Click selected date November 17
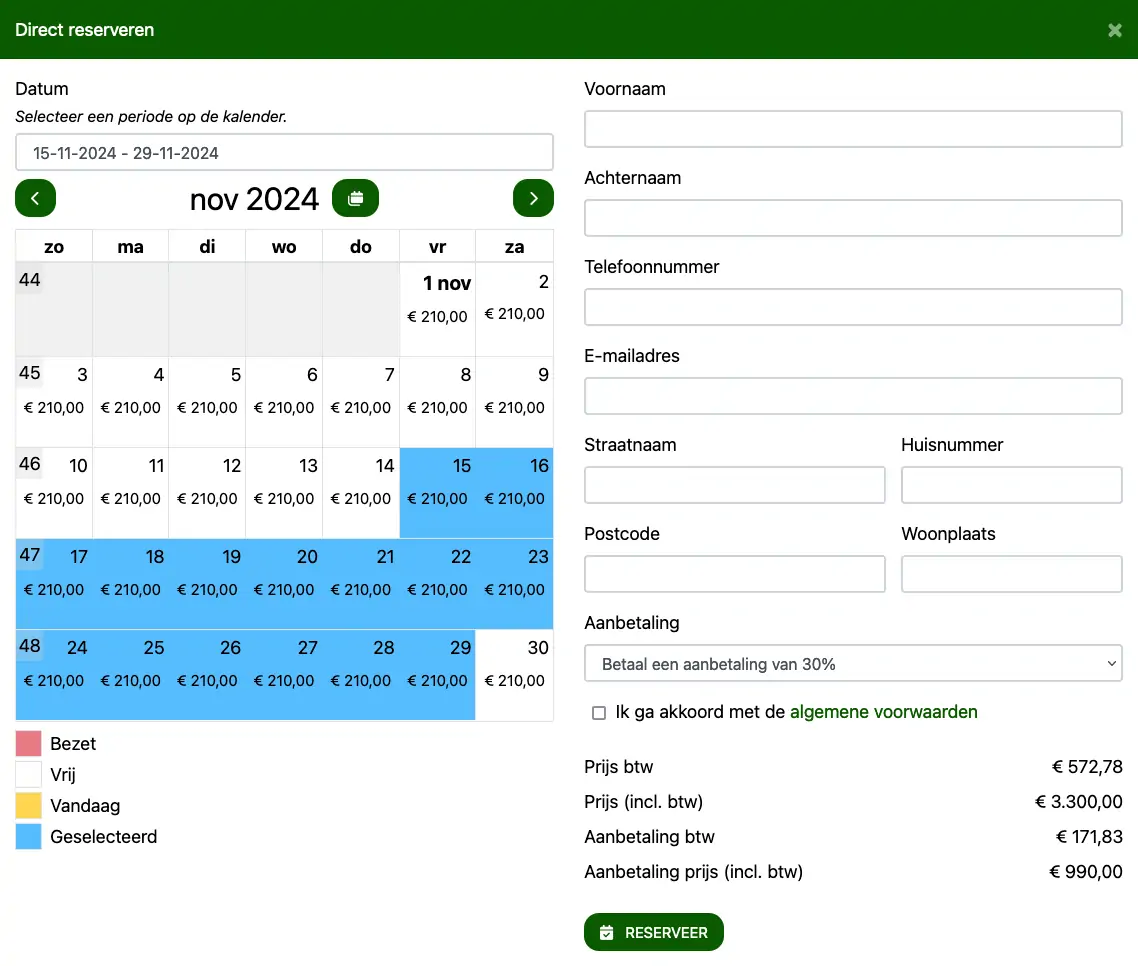Screen dimensions: 1138x966 point(54,584)
